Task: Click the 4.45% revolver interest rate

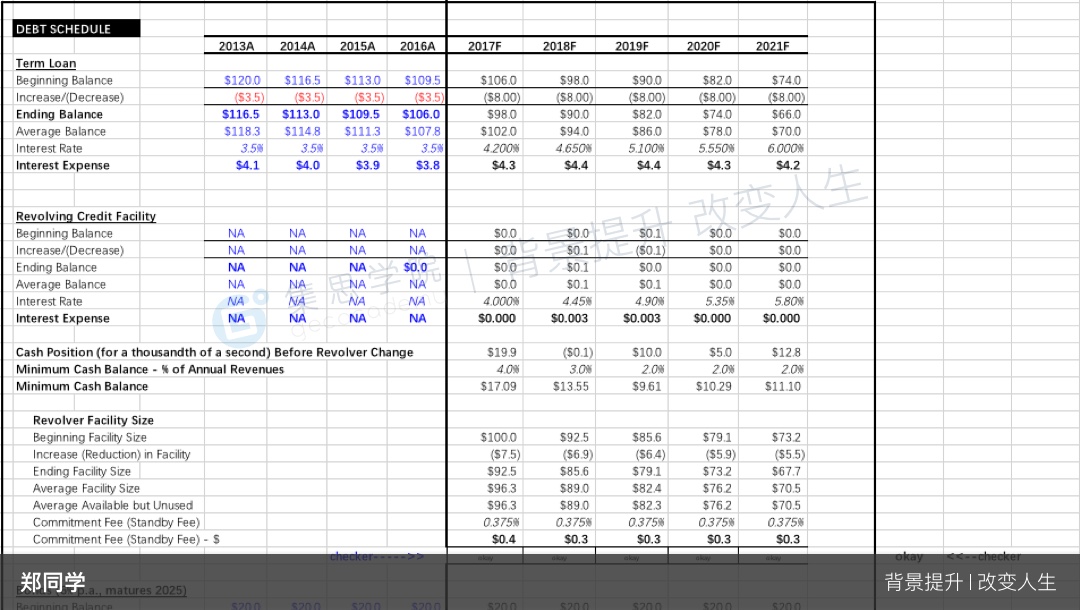Action: tap(577, 302)
